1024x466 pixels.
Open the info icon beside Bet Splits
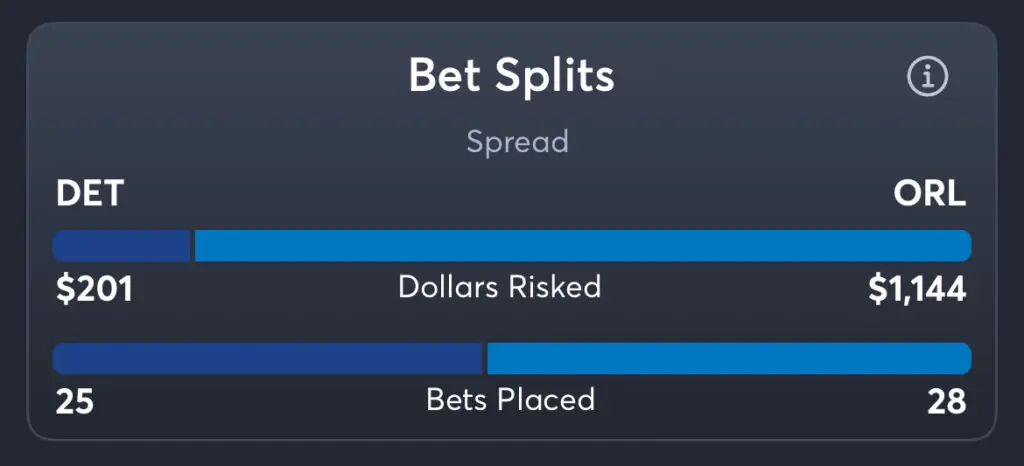pyautogui.click(x=927, y=77)
